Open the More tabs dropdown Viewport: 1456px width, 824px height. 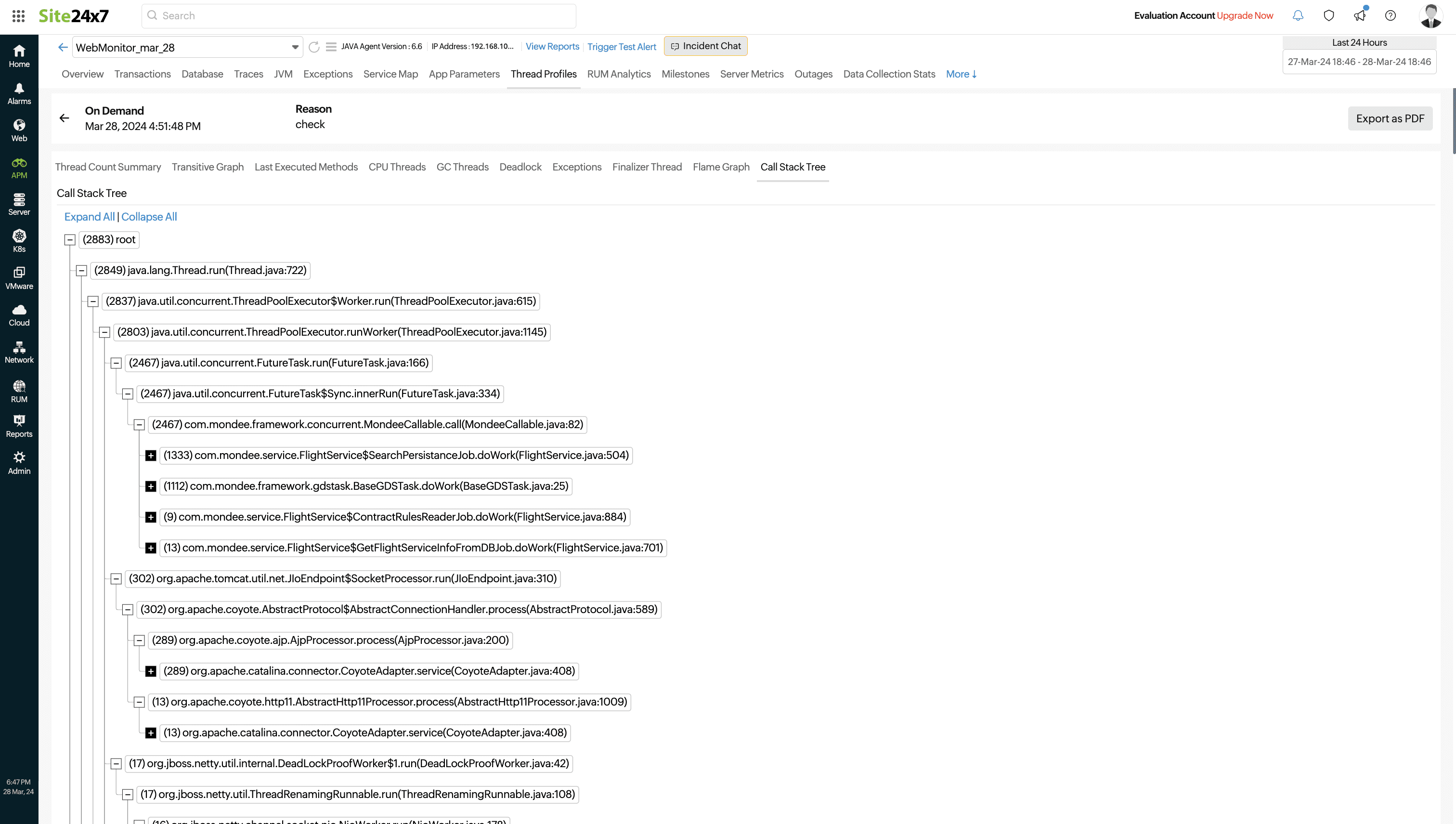(961, 74)
